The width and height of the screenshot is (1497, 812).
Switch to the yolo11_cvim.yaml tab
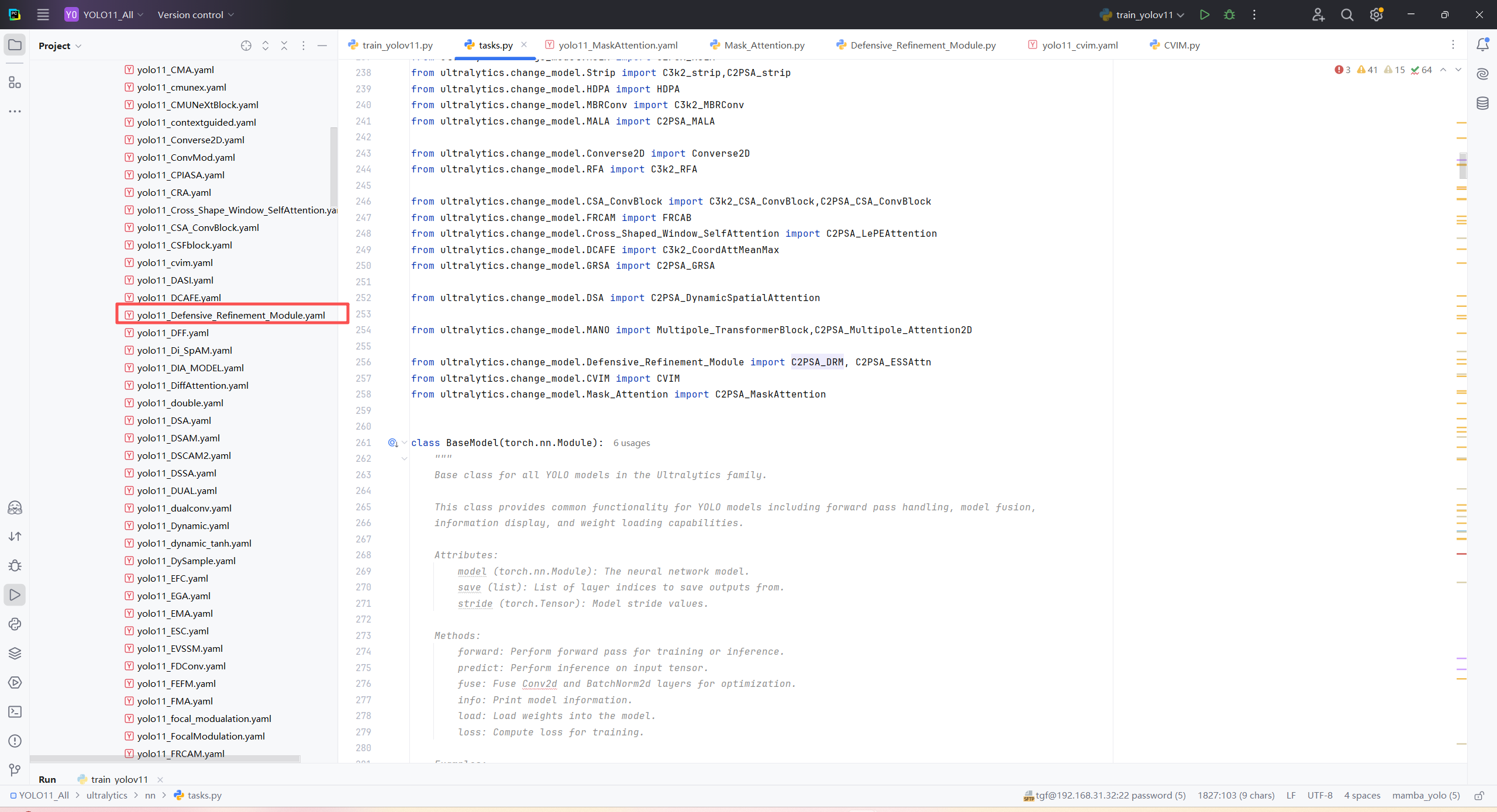click(x=1079, y=45)
